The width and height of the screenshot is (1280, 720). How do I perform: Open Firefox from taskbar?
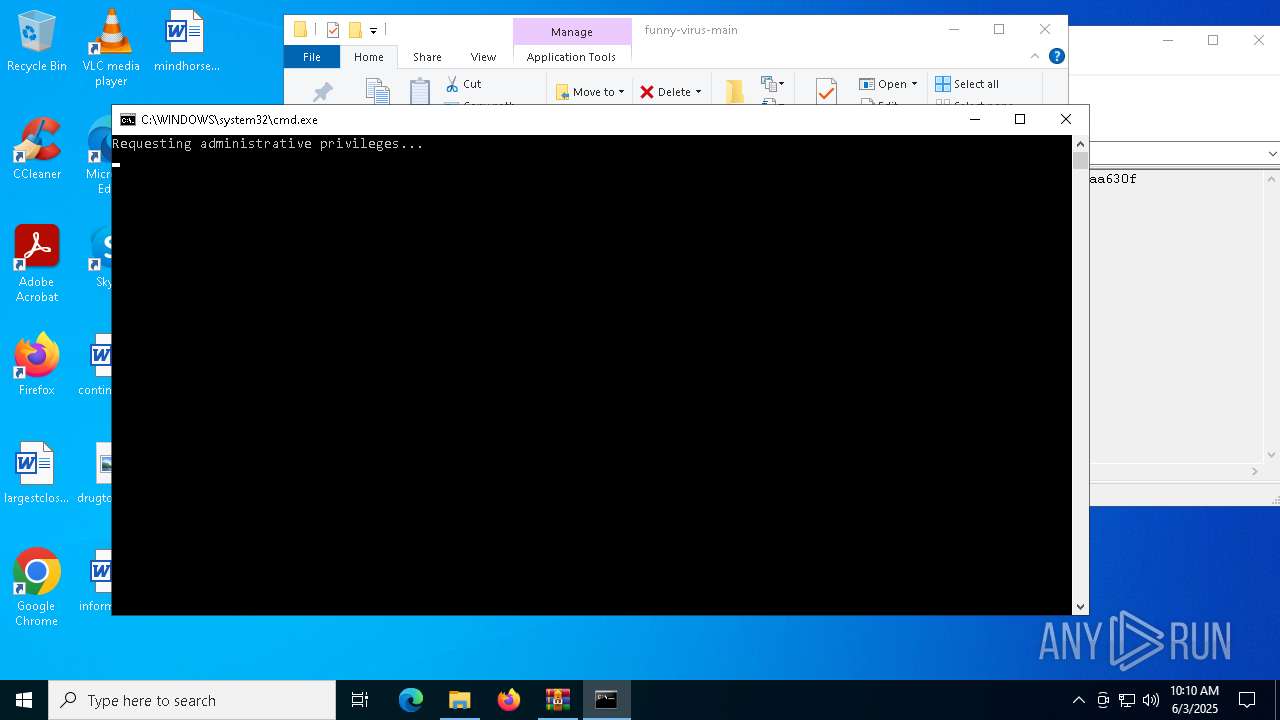[x=509, y=700]
